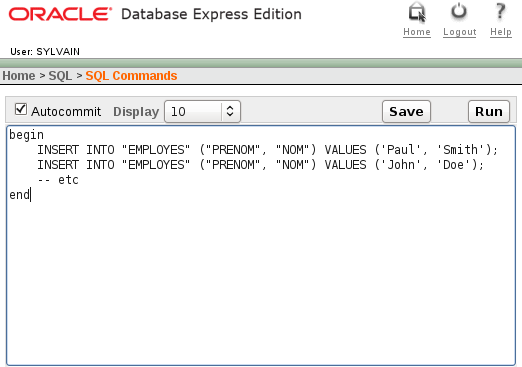Click the Database Express Edition title
The image size is (522, 367).
[211, 14]
